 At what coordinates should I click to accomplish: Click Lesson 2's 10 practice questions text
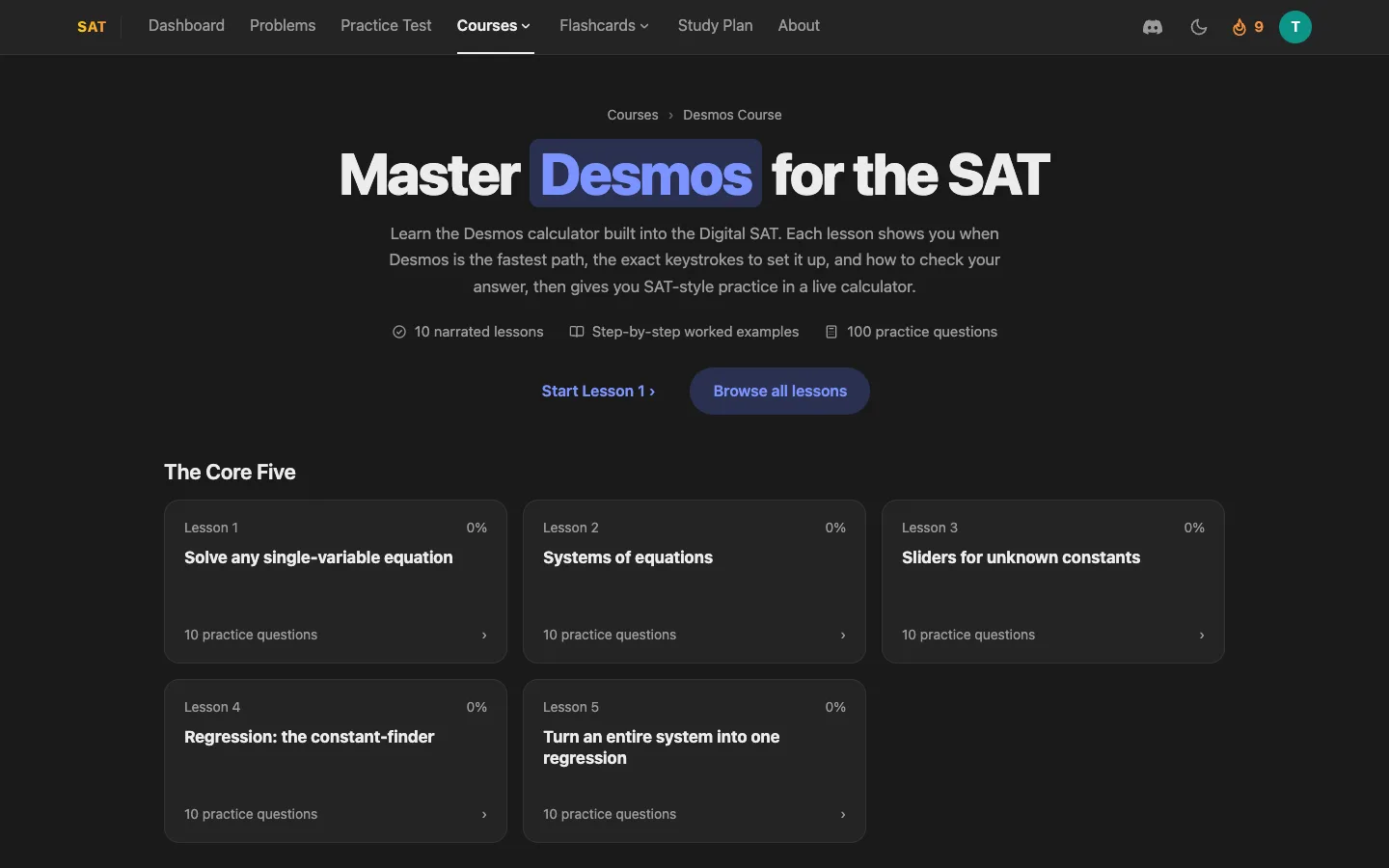(610, 635)
